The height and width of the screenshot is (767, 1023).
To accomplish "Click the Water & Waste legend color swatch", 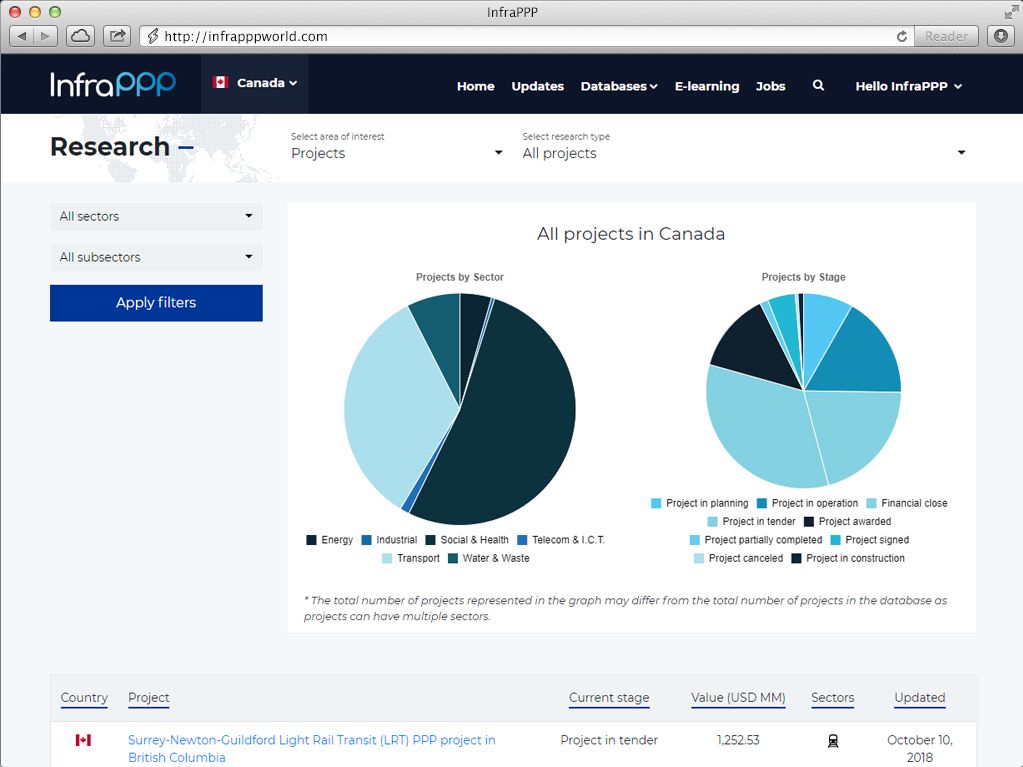I will [453, 558].
